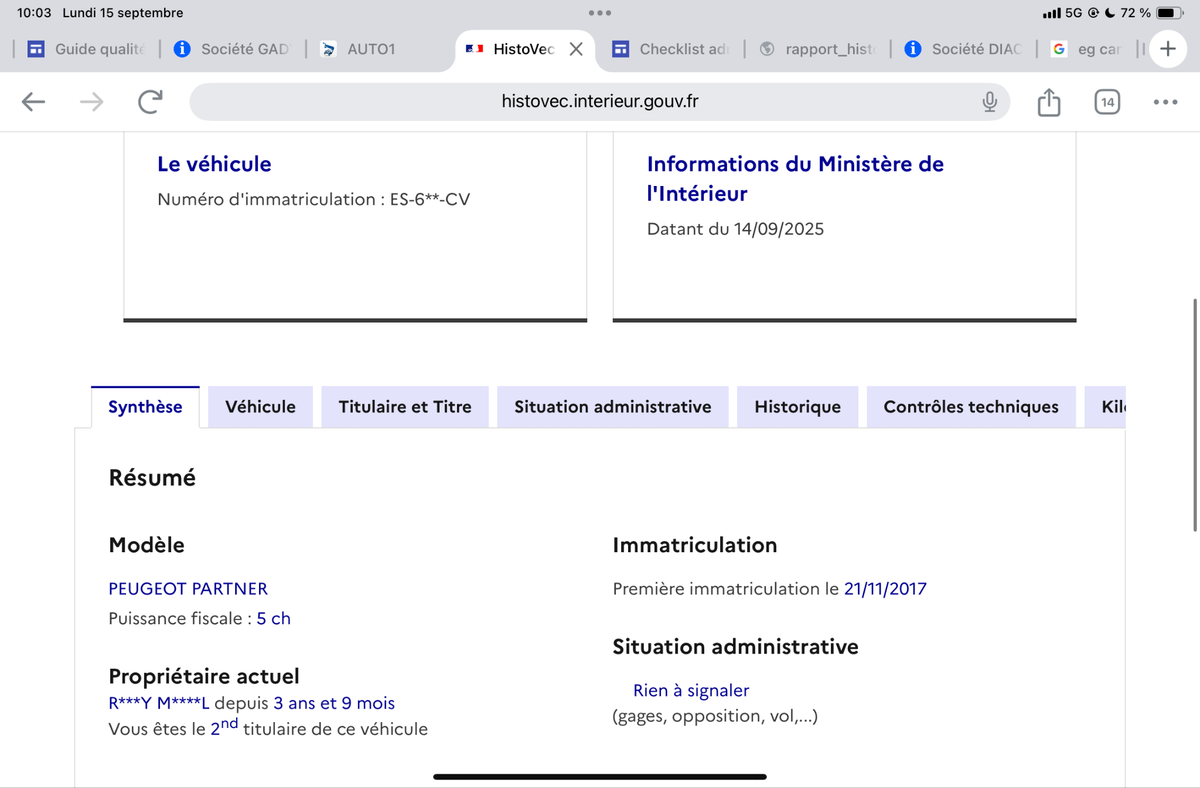The height and width of the screenshot is (788, 1200).
Task: Go back with the left arrow
Action: point(34,101)
